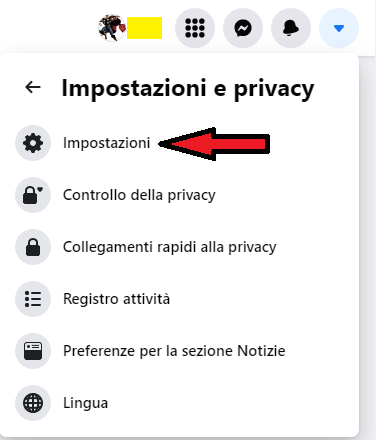Go back with the left arrow
The width and height of the screenshot is (376, 440).
(33, 87)
